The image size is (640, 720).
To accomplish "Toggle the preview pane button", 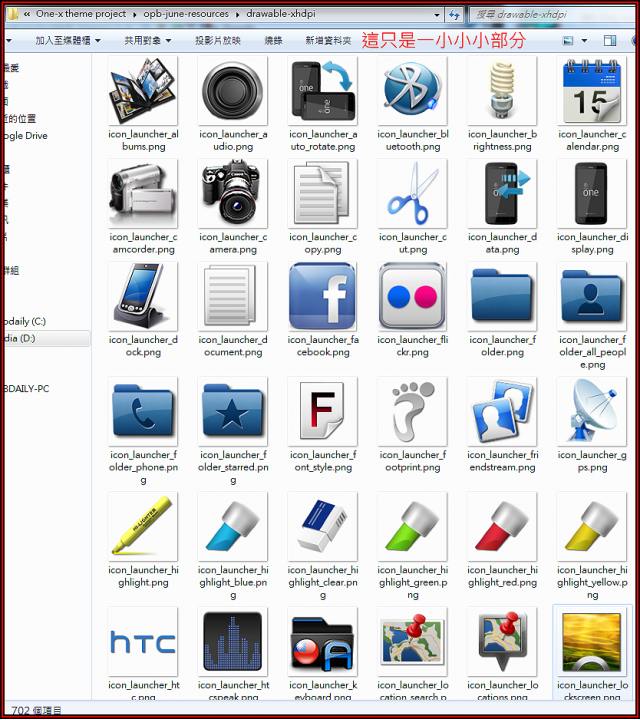I will click(610, 41).
